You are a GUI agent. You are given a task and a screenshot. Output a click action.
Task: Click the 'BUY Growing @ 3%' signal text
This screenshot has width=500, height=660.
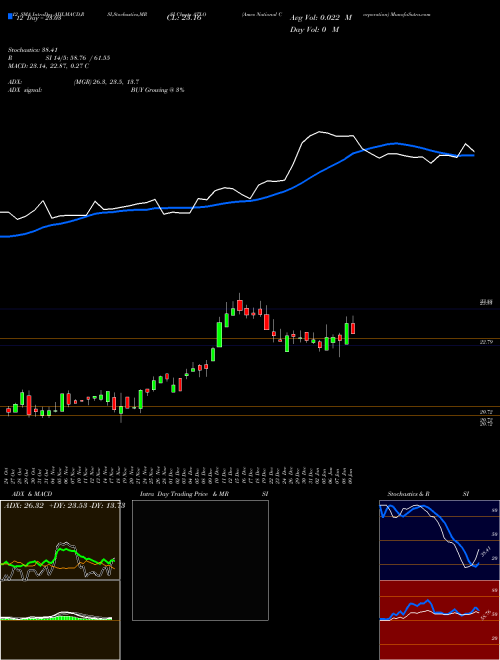157,90
